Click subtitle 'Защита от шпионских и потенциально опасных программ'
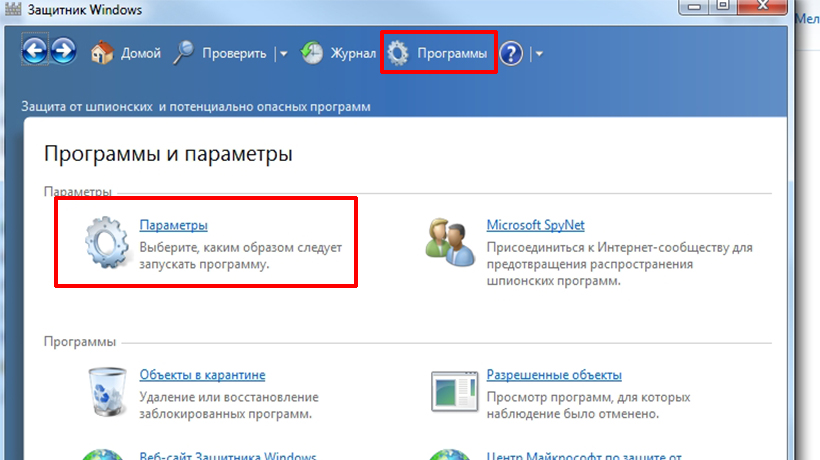Image resolution: width=820 pixels, height=460 pixels. click(x=196, y=107)
